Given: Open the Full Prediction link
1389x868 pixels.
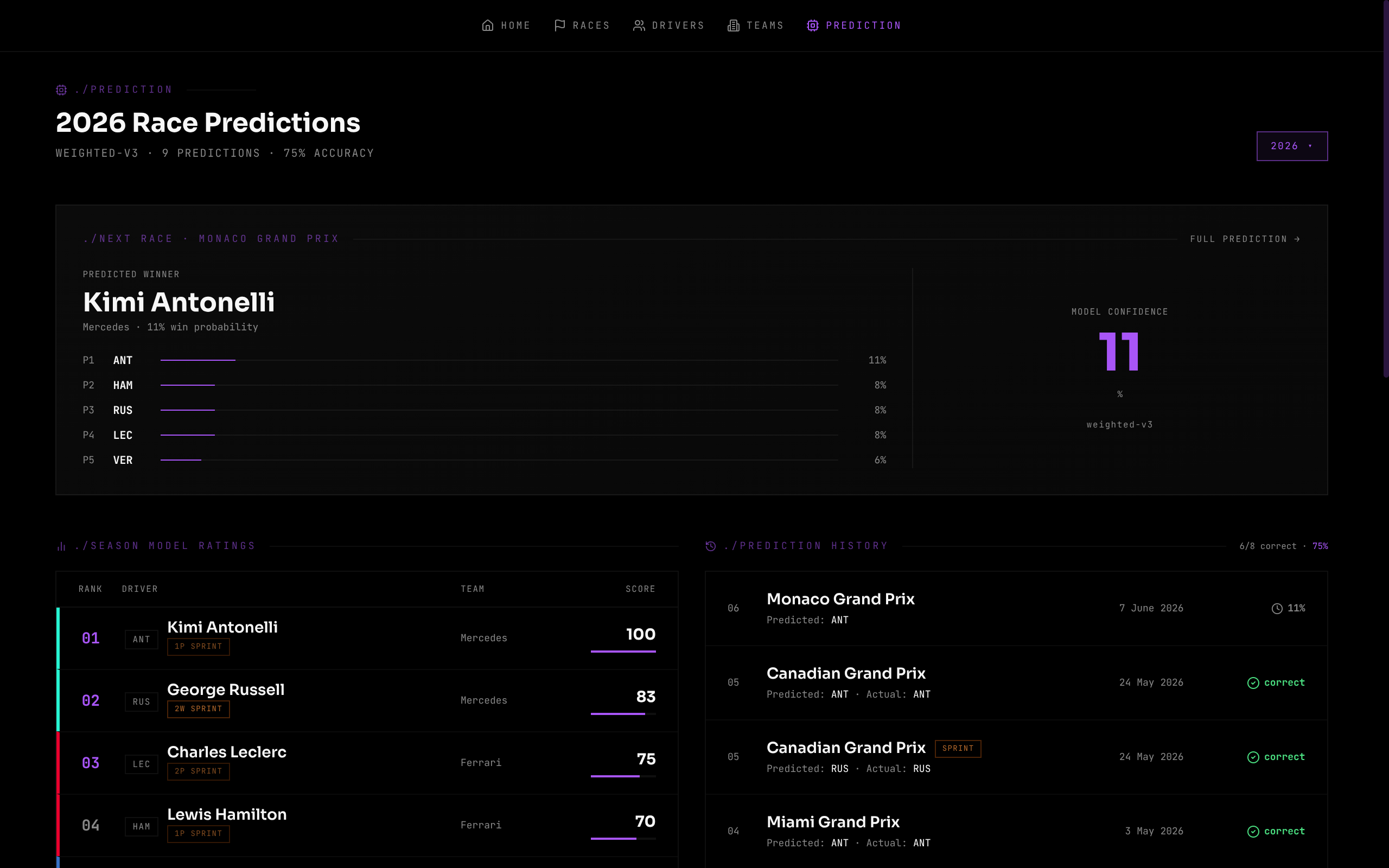Looking at the screenshot, I should pyautogui.click(x=1244, y=239).
